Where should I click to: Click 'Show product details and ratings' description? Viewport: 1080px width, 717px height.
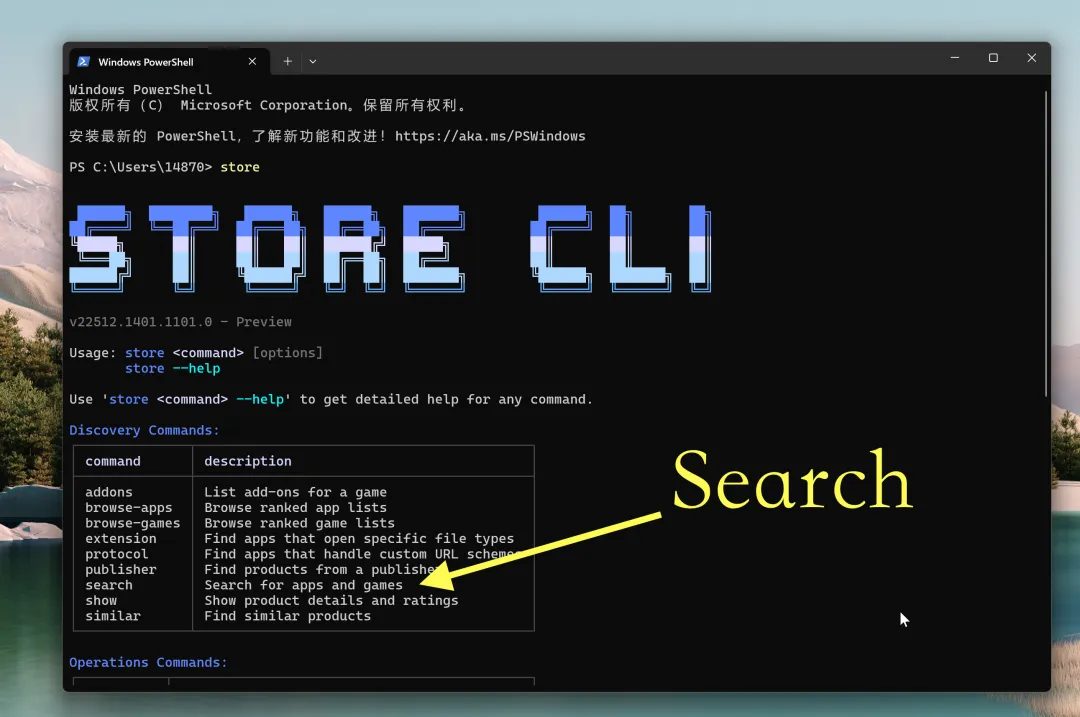click(x=331, y=601)
